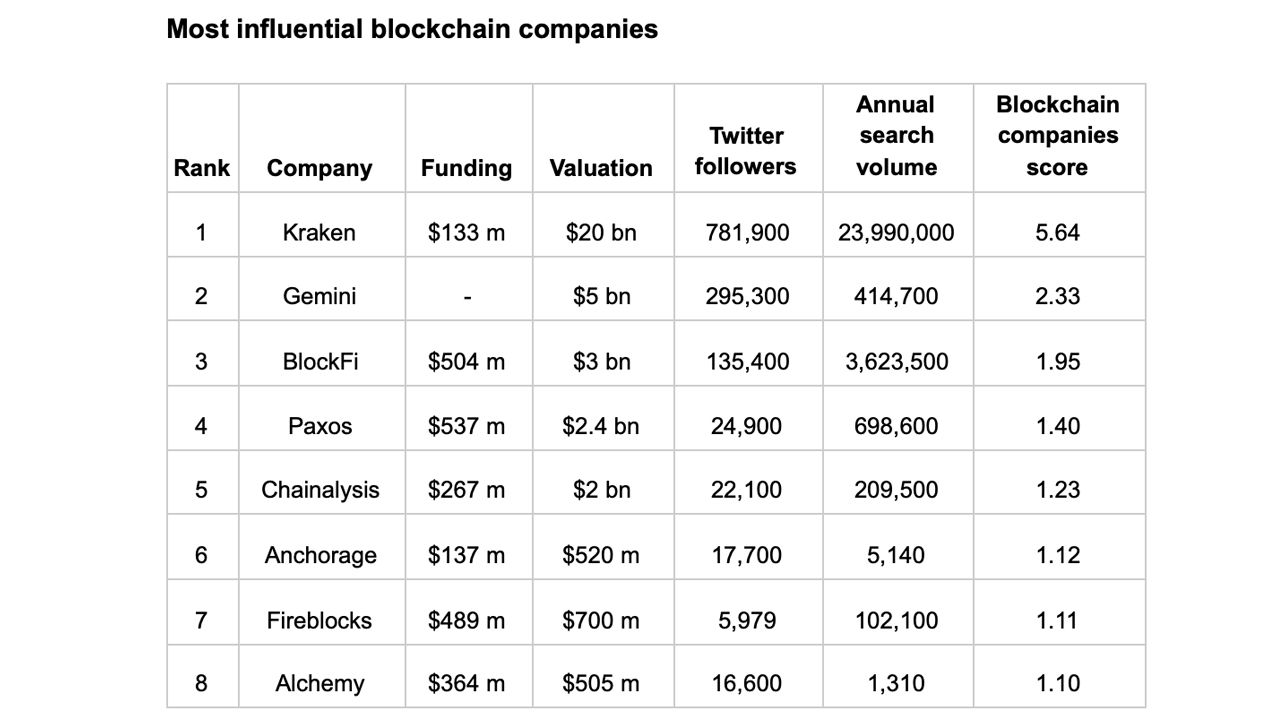Select the Twitter followers column header
This screenshot has width=1280, height=720.
746,151
